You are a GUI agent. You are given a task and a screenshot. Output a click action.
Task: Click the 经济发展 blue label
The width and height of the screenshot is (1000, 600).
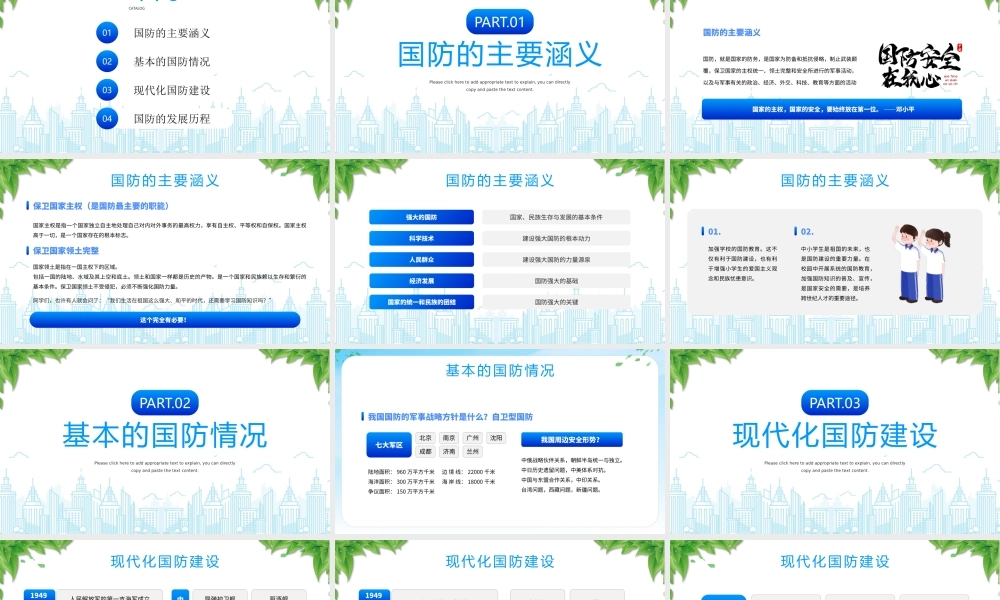[421, 281]
